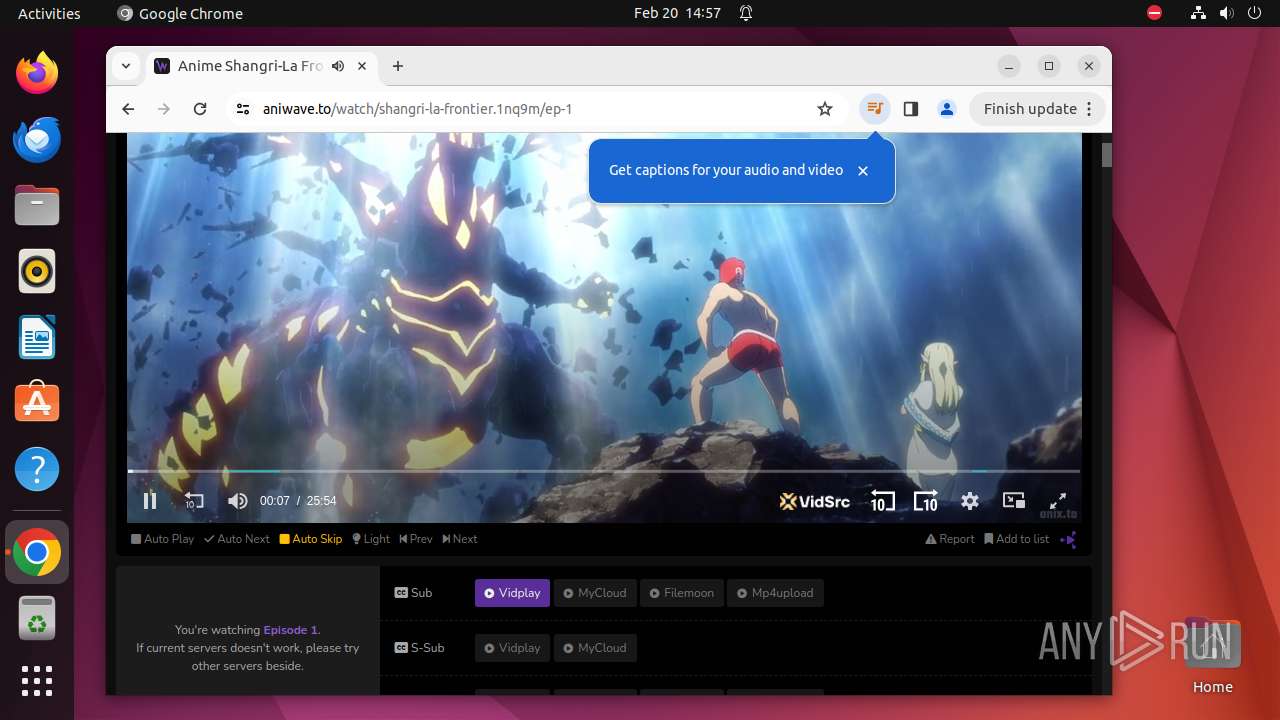
Task: Open a new browser tab
Action: coord(398,66)
